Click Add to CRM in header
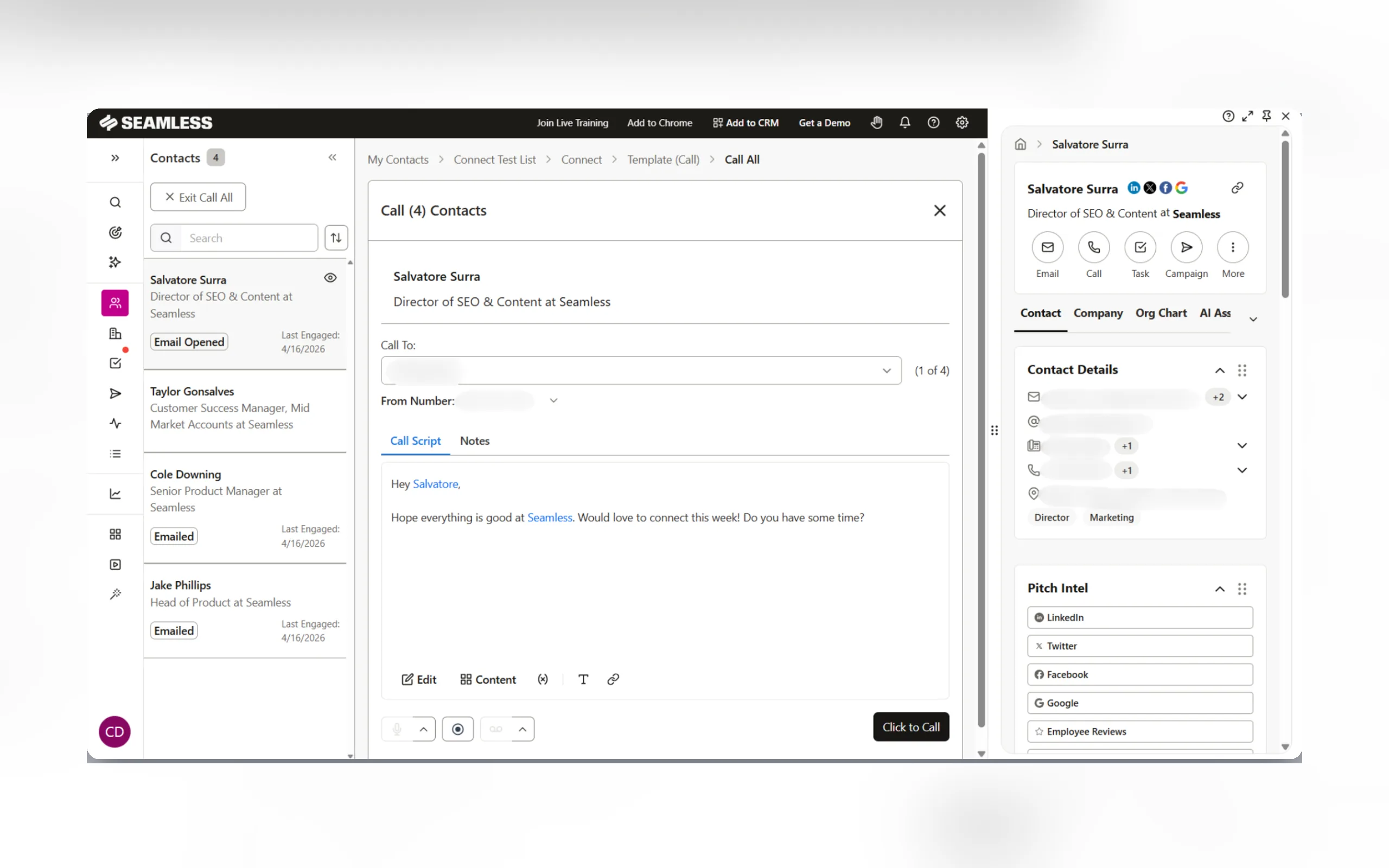Image resolution: width=1389 pixels, height=868 pixels. coord(746,123)
